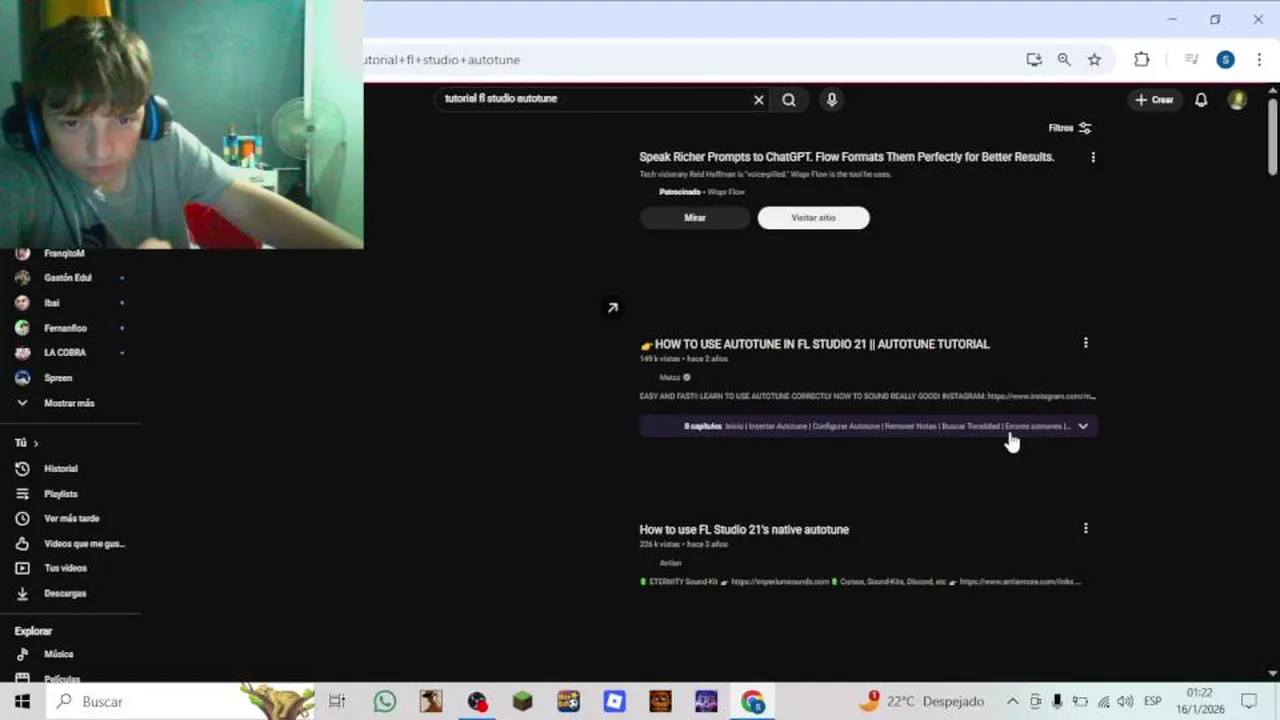
Task: Expand the 8 capítulos chapters dropdown
Action: [1083, 426]
